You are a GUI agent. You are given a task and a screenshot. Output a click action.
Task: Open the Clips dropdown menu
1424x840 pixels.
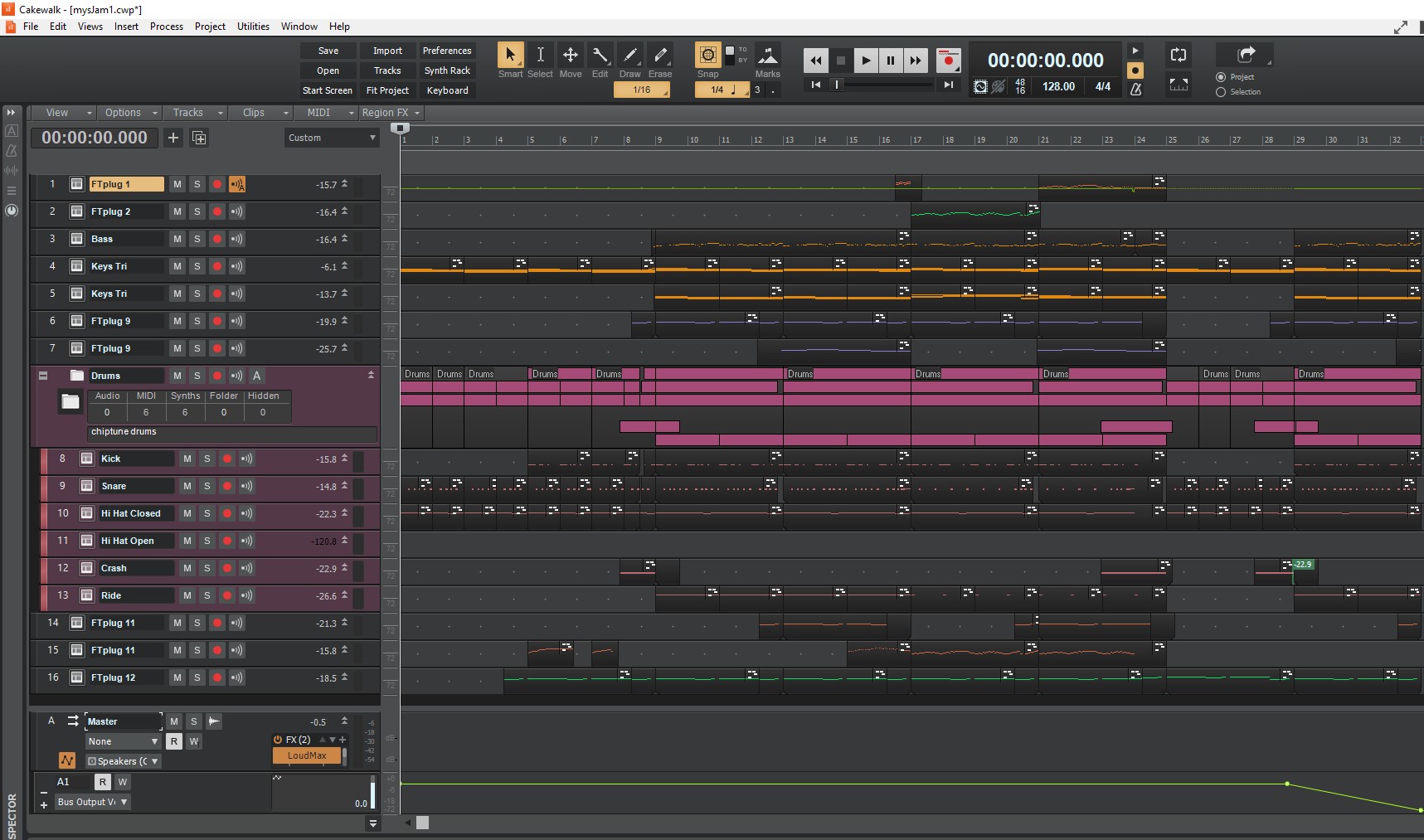[261, 113]
